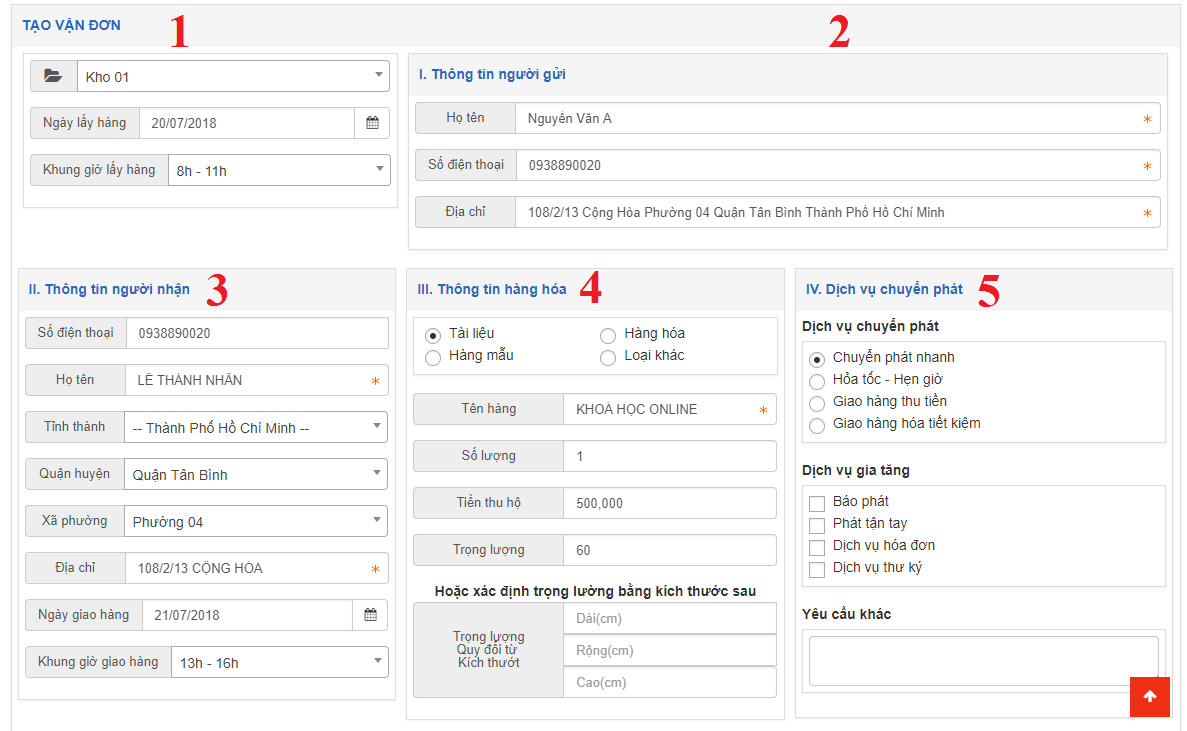Open calendar icon for Ngày lấy hàng
The image size is (1187, 731).
point(372,123)
